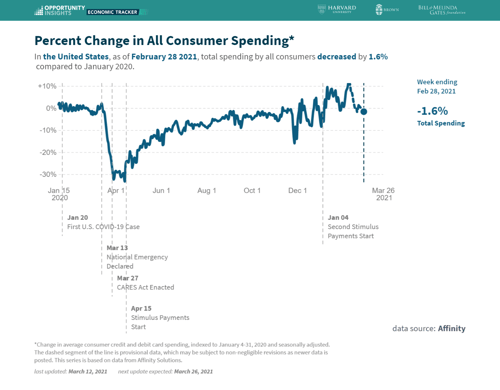Open the 'February 28 2021' date selector
The height and width of the screenshot is (390, 500).
[x=164, y=57]
